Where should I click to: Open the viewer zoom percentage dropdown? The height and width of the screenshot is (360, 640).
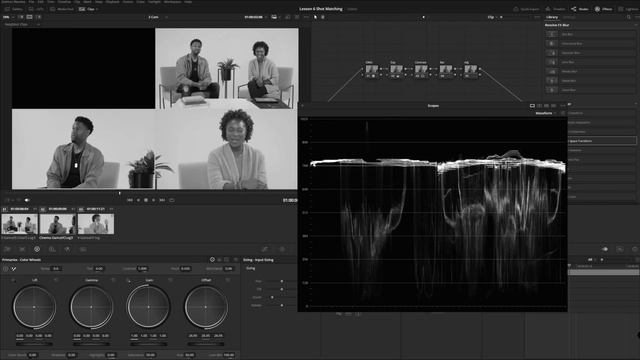[9, 17]
